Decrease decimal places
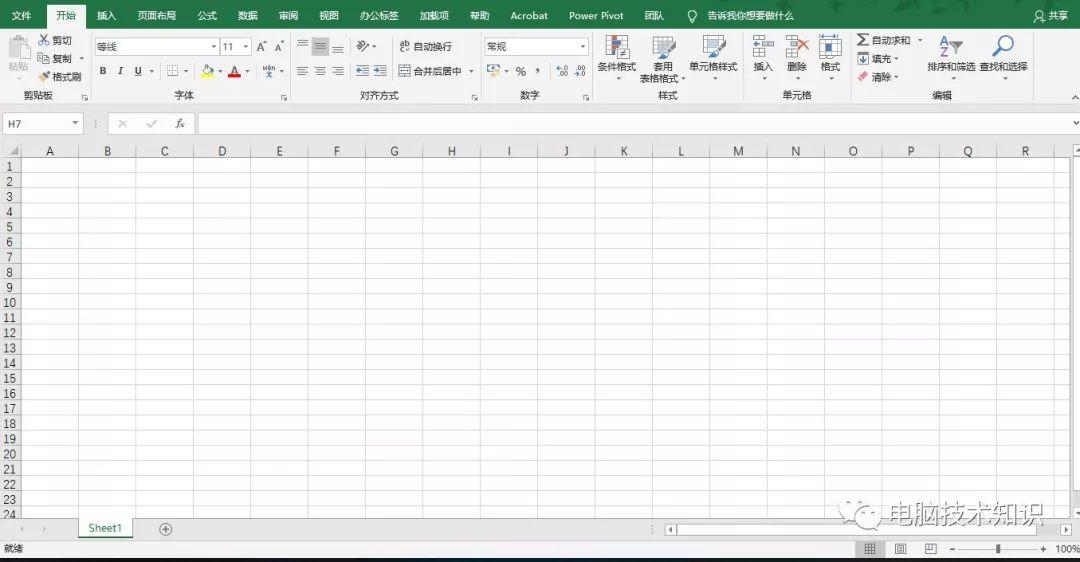The height and width of the screenshot is (562, 1080). tap(580, 71)
